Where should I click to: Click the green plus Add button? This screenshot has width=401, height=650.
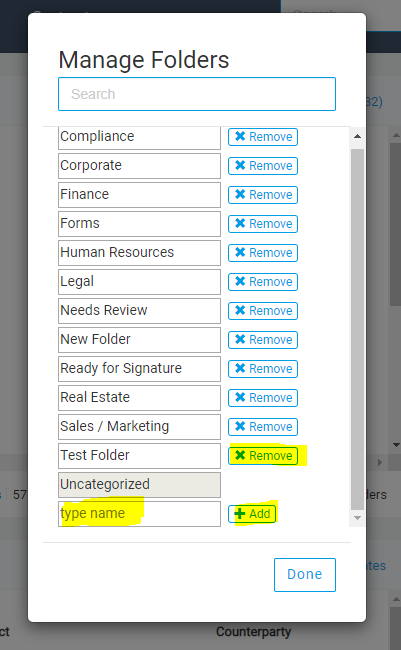coord(252,514)
